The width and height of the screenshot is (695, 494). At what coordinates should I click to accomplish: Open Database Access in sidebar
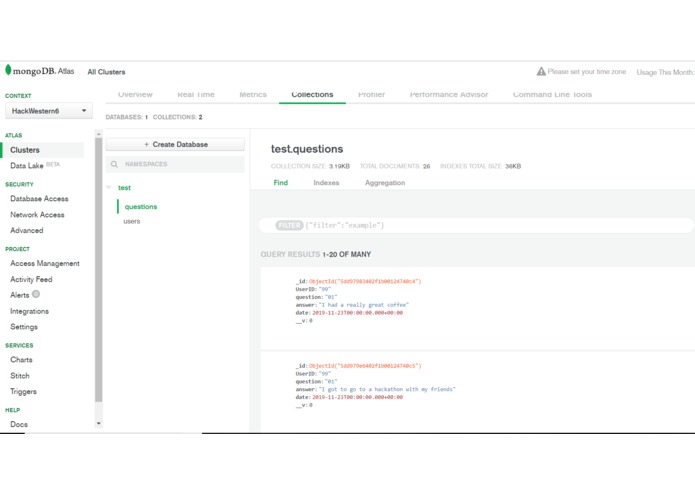pyautogui.click(x=39, y=199)
